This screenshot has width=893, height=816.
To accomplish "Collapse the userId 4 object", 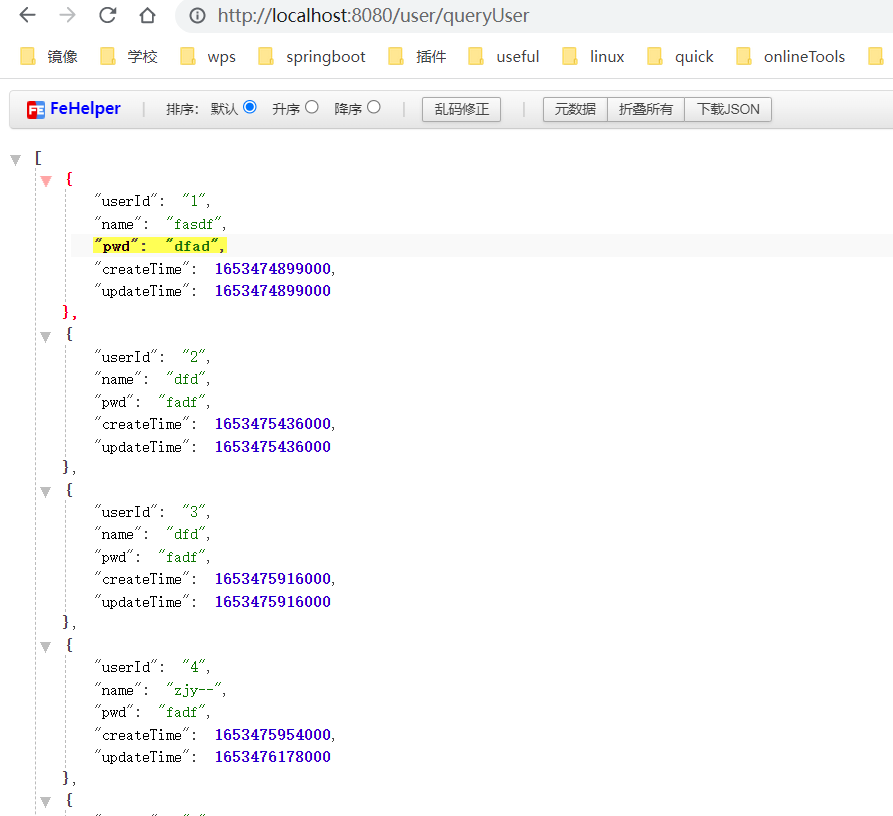I will (x=46, y=647).
